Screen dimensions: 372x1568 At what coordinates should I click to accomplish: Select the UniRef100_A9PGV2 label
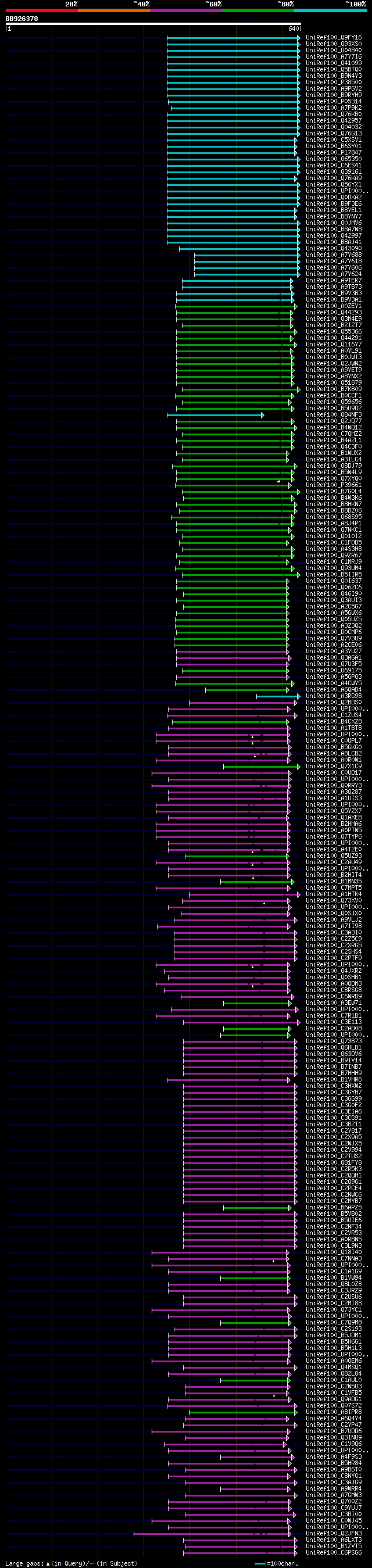click(x=334, y=89)
